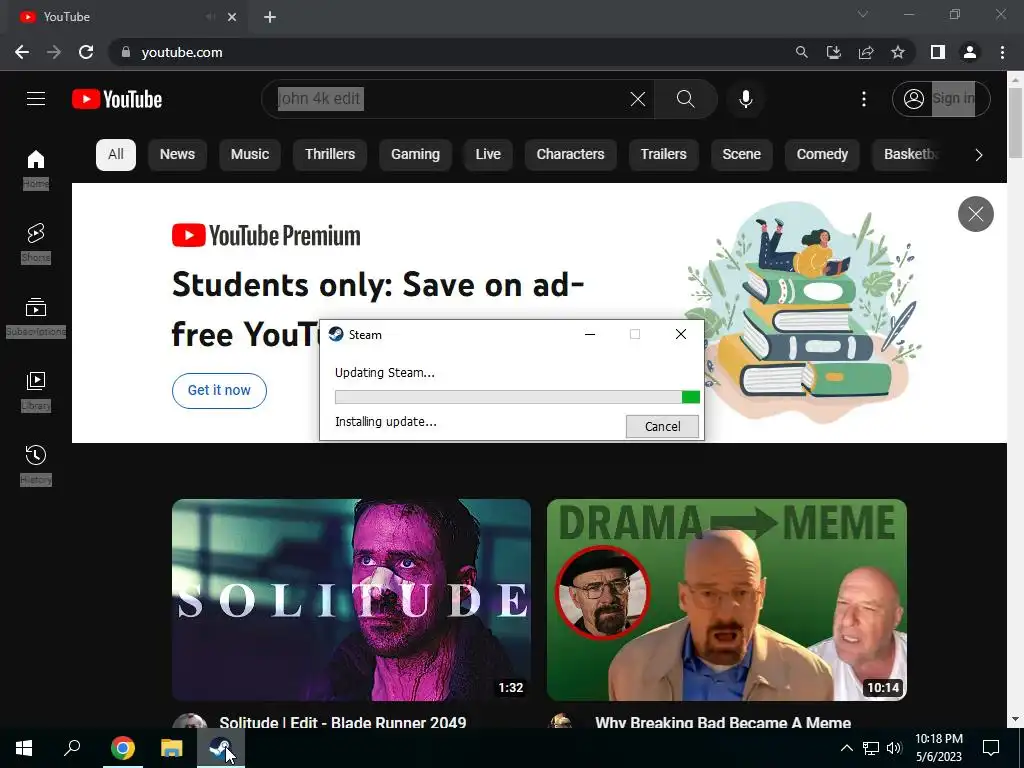Image resolution: width=1024 pixels, height=768 pixels.
Task: Click the browser back arrow
Action: click(22, 52)
